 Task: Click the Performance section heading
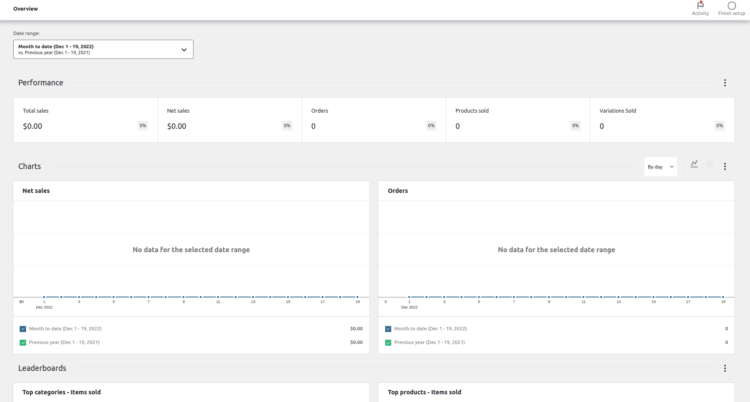pyautogui.click(x=41, y=83)
